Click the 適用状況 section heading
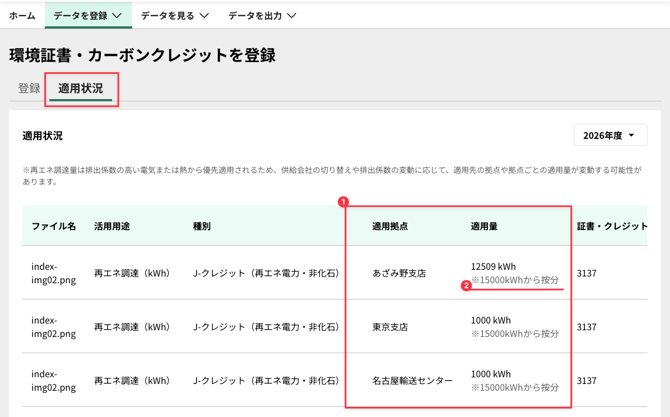Viewport: 670px width, 417px height. (x=43, y=136)
